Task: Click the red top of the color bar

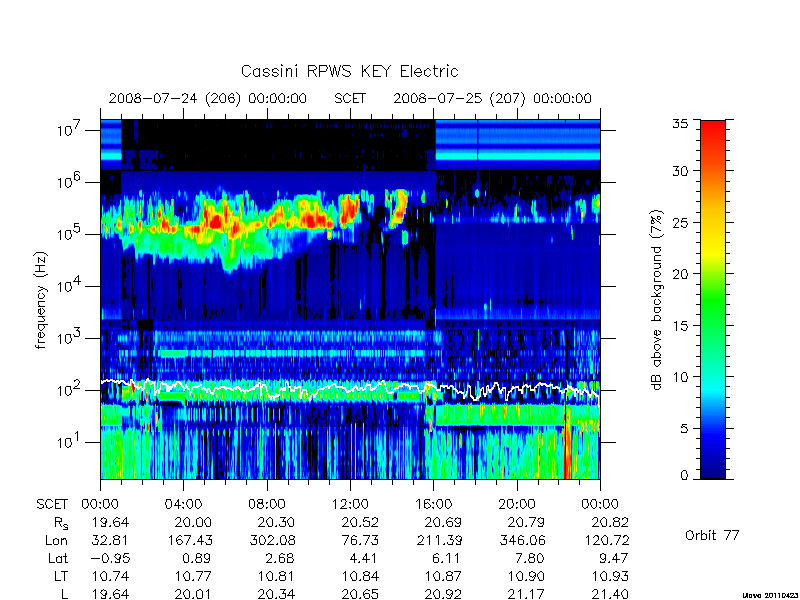Action: 713,128
